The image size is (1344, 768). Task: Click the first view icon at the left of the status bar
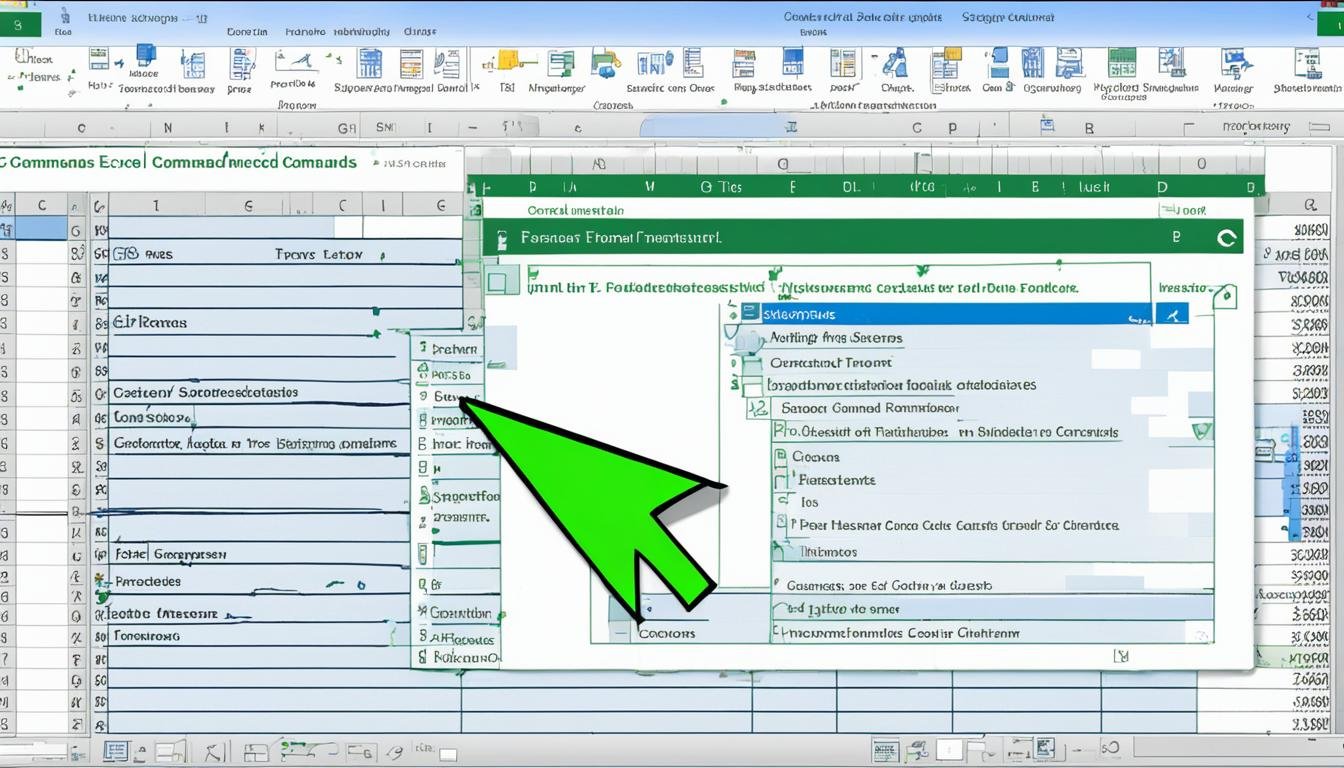pyautogui.click(x=116, y=751)
